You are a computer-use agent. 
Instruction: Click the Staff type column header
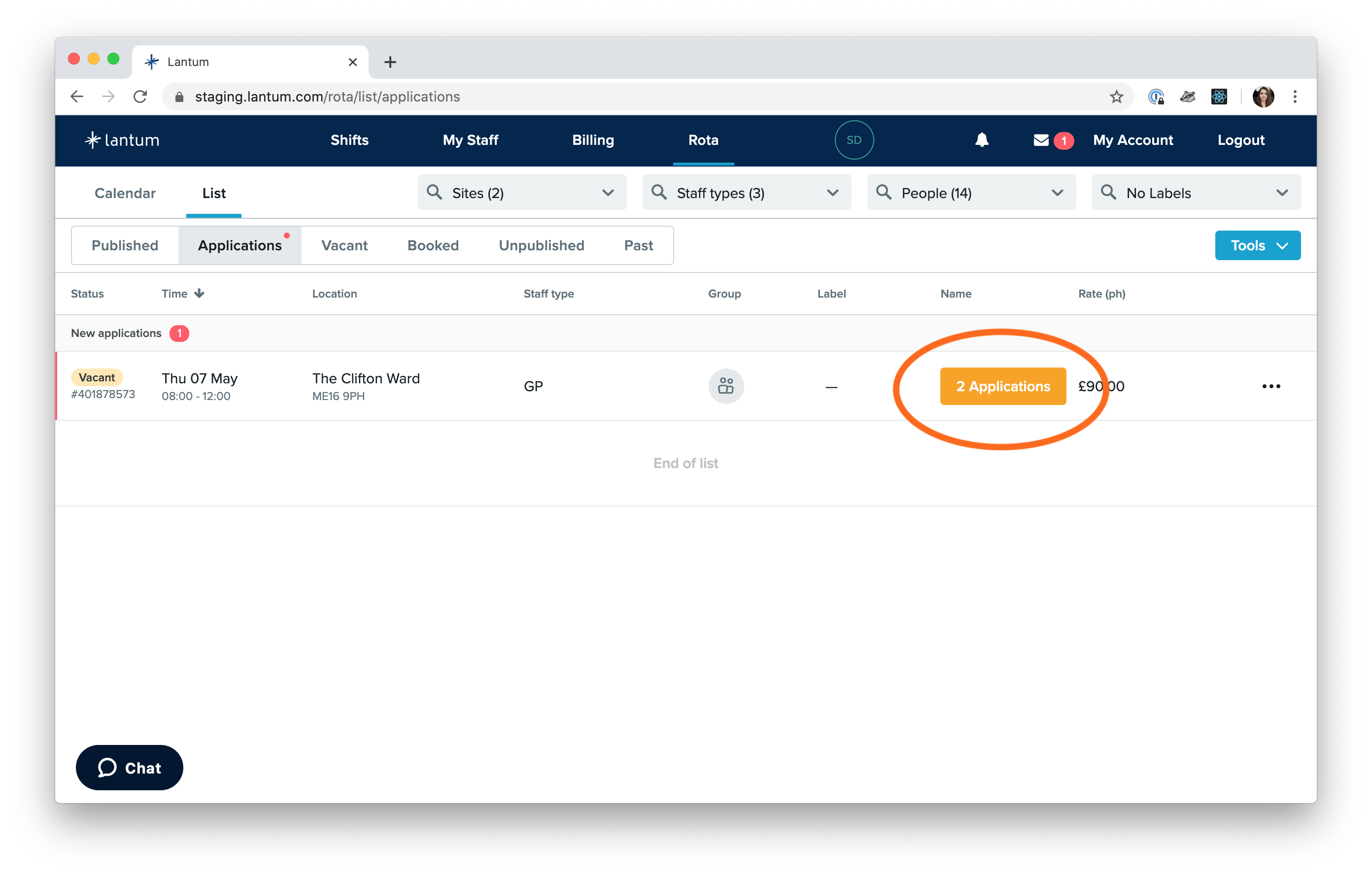click(549, 294)
